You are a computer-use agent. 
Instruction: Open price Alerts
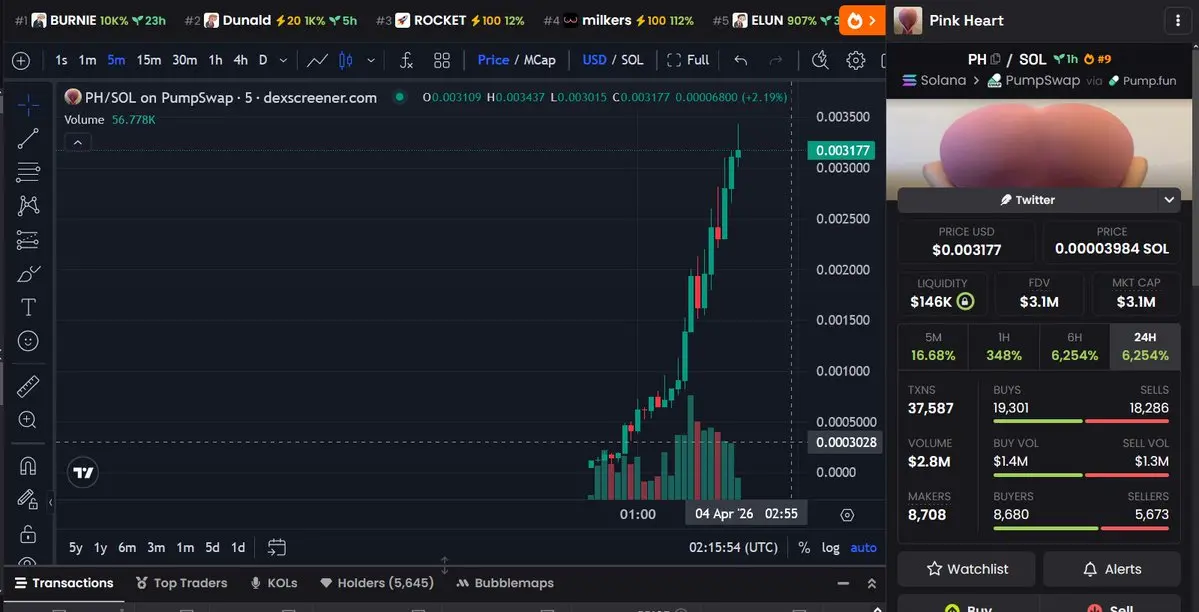pyautogui.click(x=1112, y=569)
